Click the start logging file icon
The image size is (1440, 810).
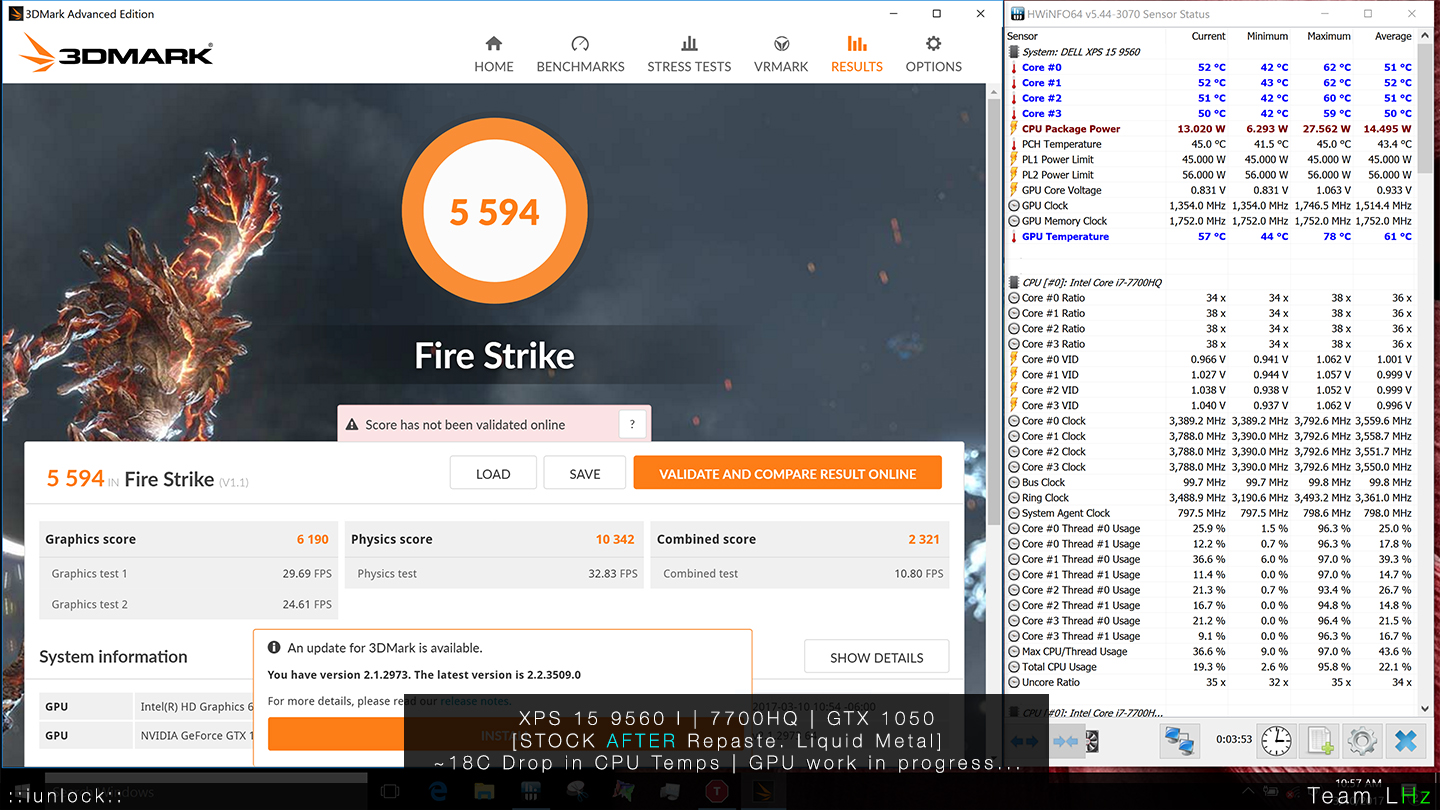click(1320, 741)
